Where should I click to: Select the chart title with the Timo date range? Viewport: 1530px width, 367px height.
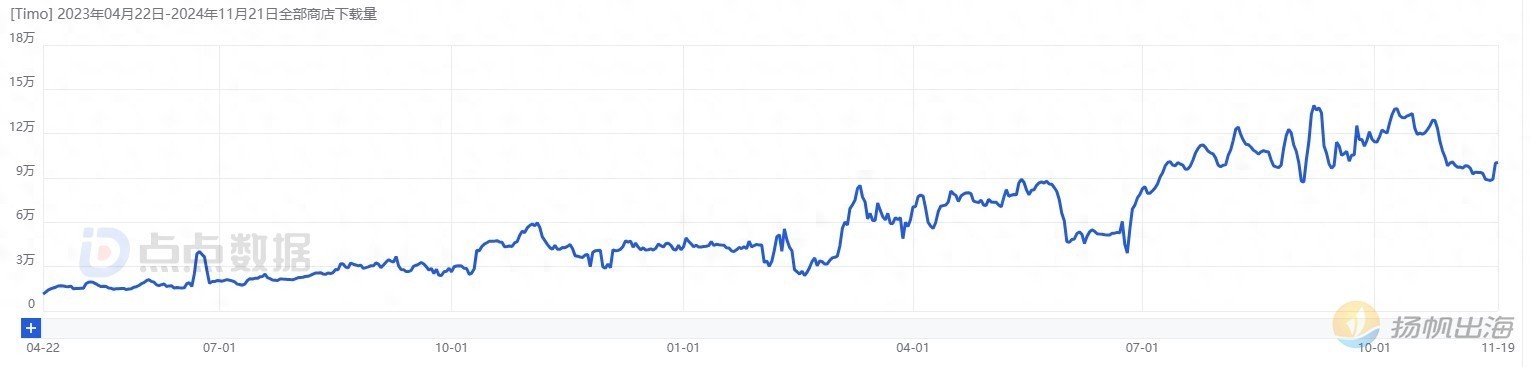tap(193, 15)
